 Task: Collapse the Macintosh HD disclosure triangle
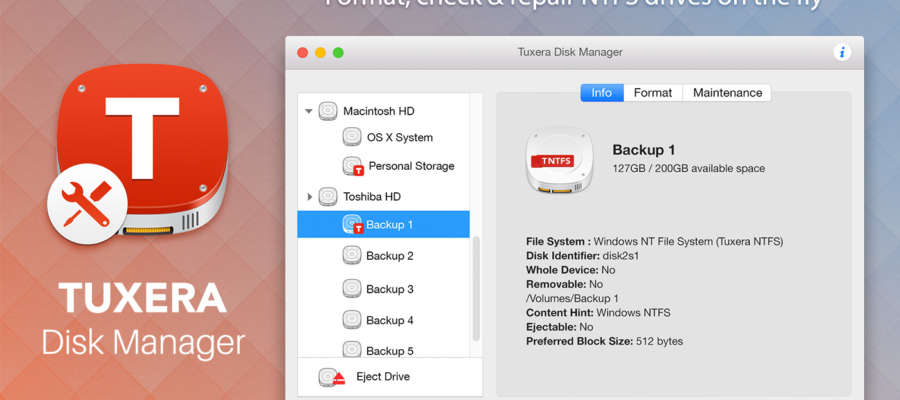click(309, 111)
